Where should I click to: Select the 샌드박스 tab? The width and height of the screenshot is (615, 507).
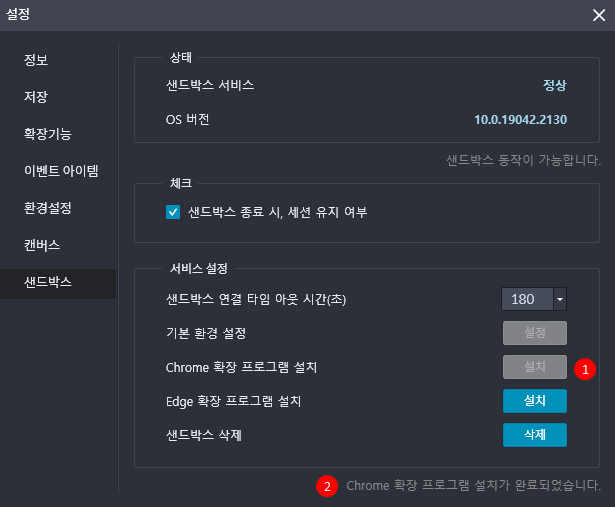coord(48,282)
